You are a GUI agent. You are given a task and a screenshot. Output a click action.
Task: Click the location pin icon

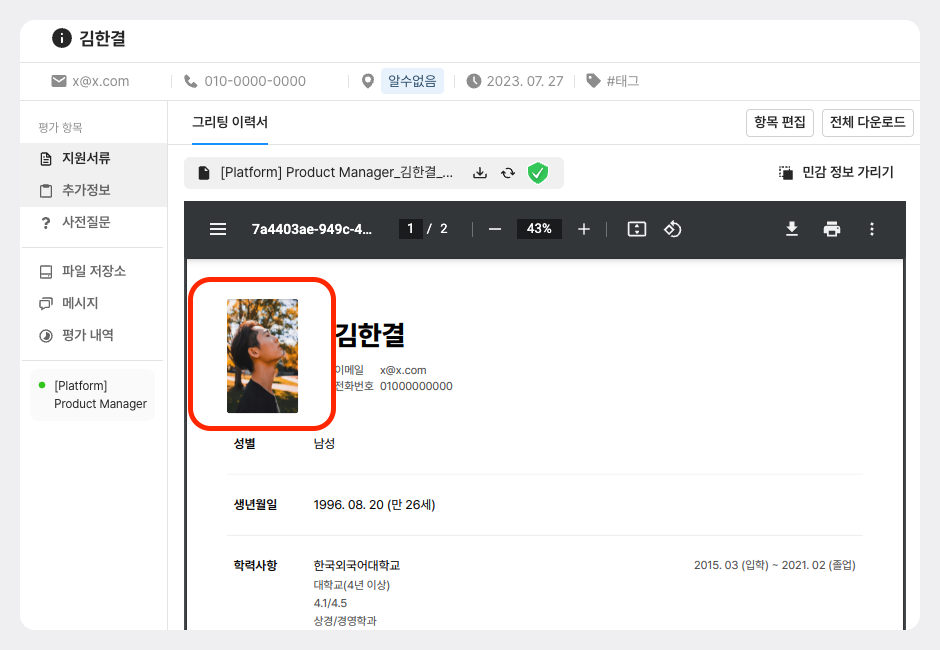click(x=368, y=81)
